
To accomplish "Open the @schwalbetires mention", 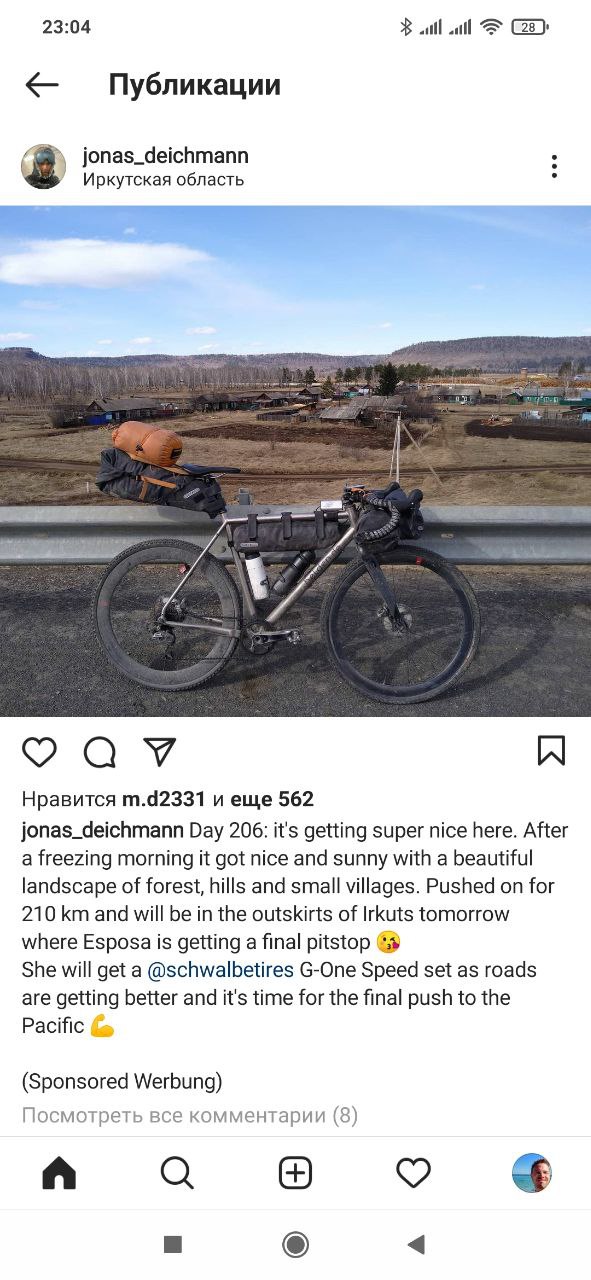I will pos(221,970).
